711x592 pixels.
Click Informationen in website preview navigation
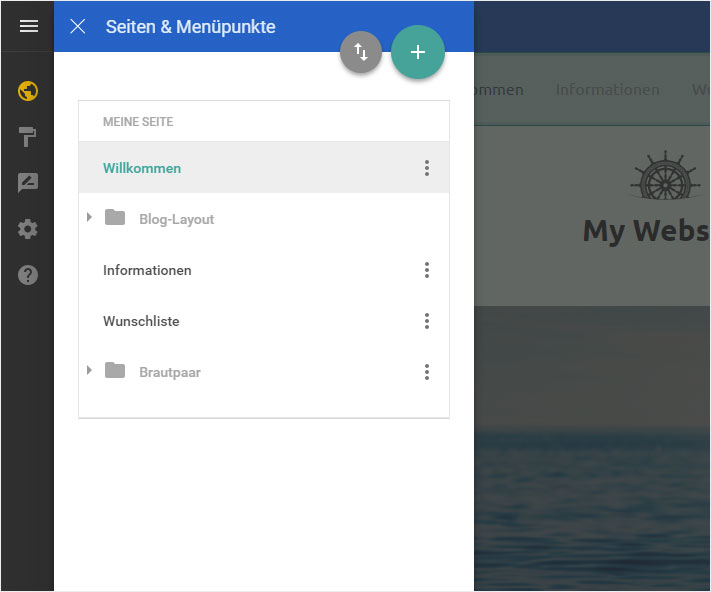(608, 90)
